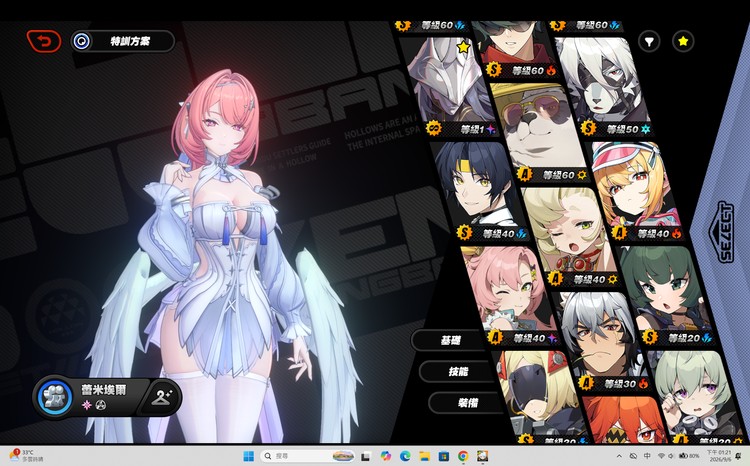
Task: Click the battery 80% indicator
Action: (x=689, y=456)
